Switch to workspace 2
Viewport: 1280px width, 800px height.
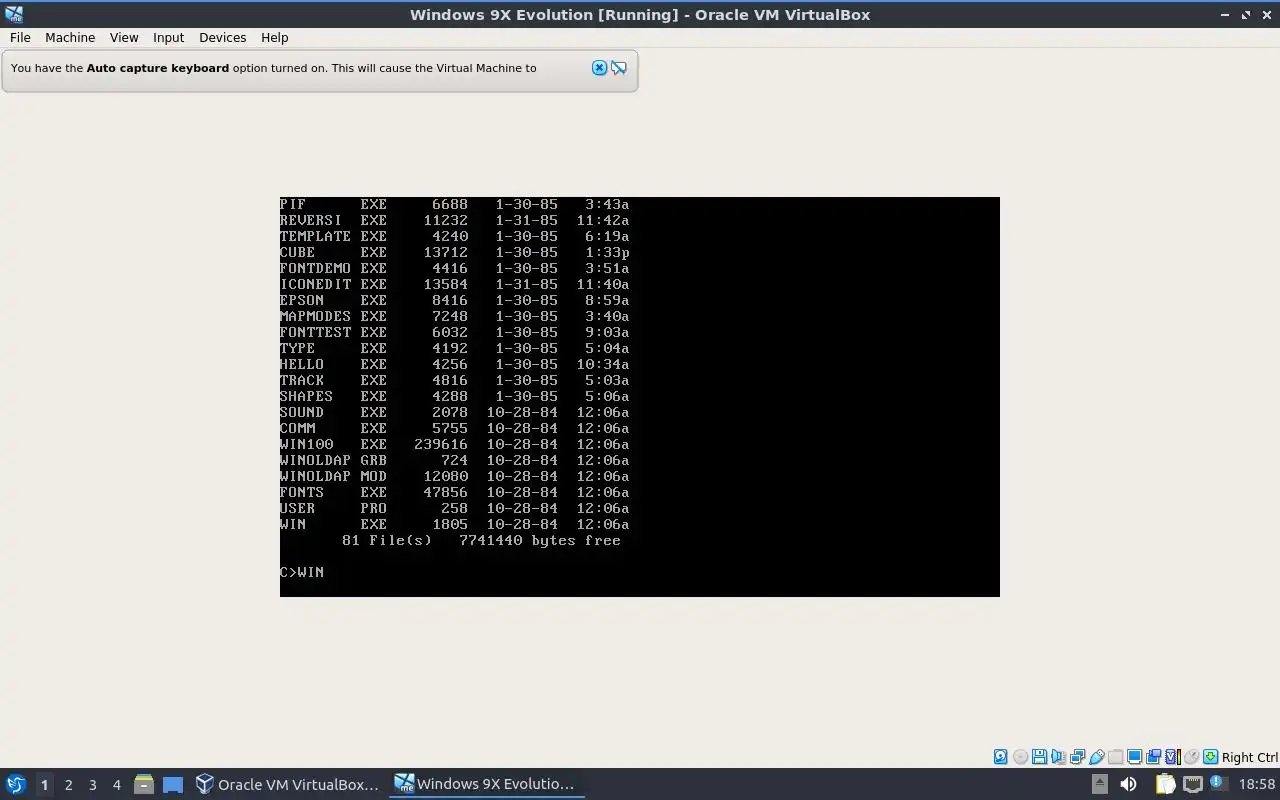coord(68,785)
